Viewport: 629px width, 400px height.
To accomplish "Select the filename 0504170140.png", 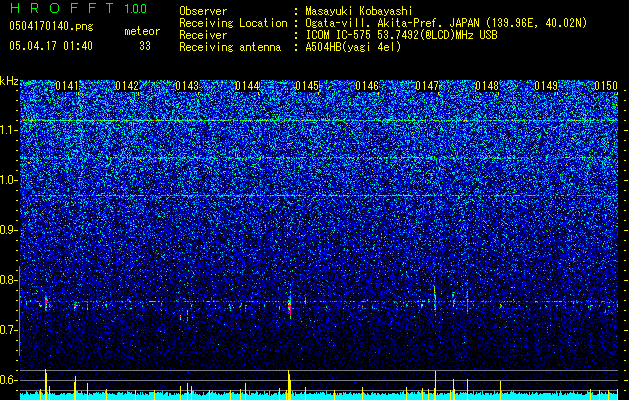I will [51, 26].
